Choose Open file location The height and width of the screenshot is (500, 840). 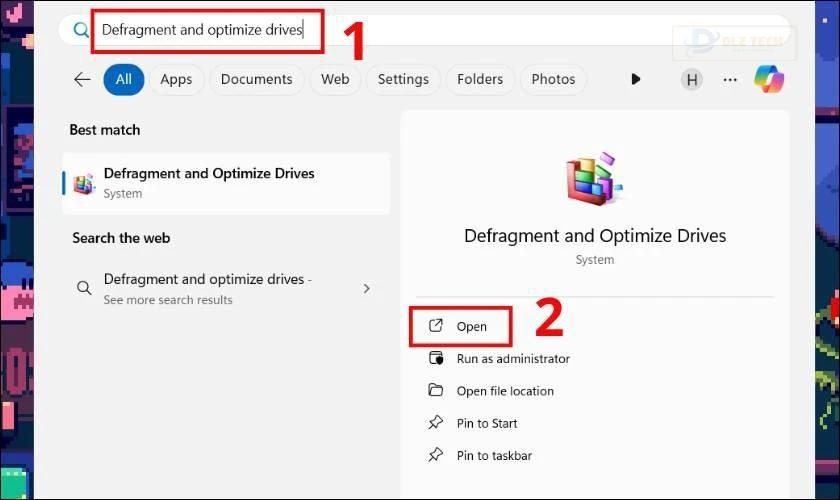pyautogui.click(x=505, y=391)
